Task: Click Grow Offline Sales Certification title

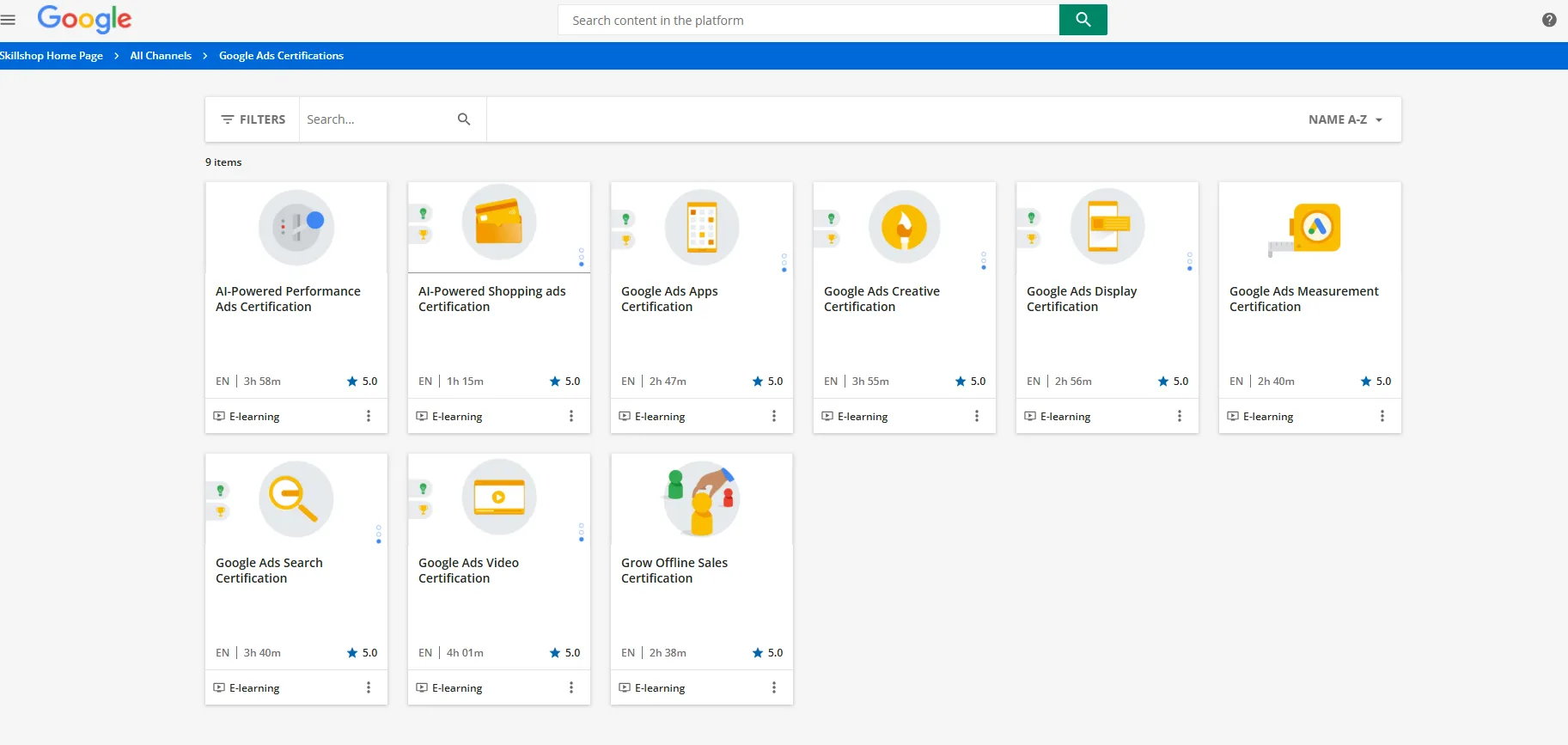Action: [674, 571]
